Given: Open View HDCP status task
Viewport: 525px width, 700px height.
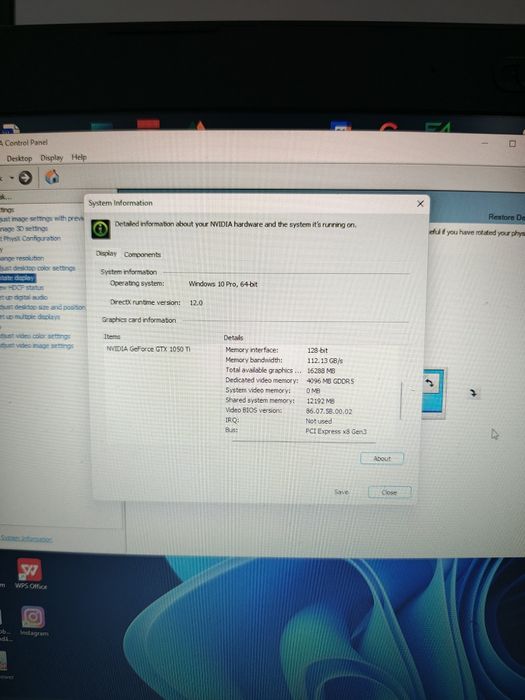Looking at the screenshot, I should point(22,288).
